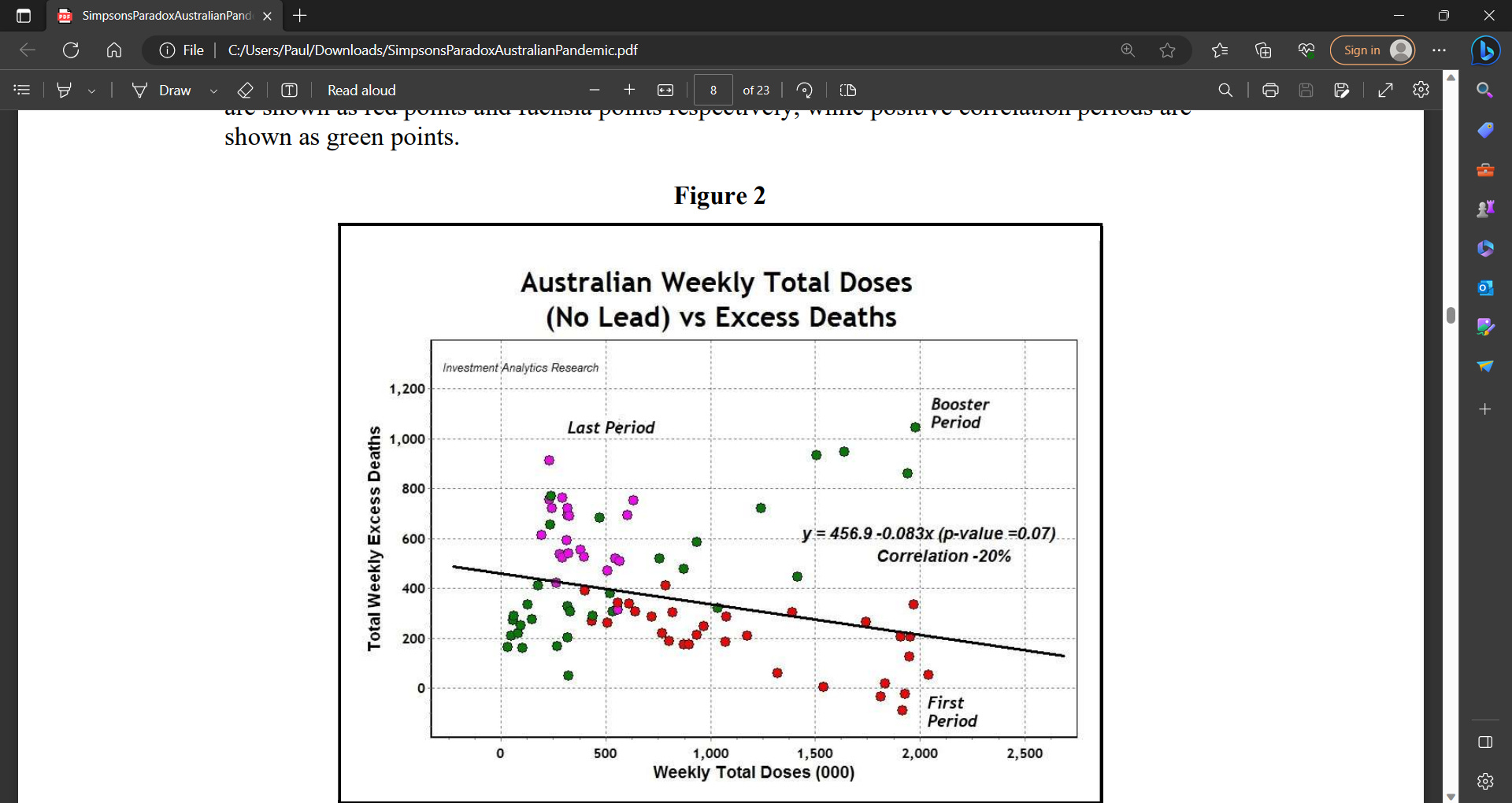Screen dimensions: 1512x803
Task: Open browser settings and more menu
Action: point(1440,50)
